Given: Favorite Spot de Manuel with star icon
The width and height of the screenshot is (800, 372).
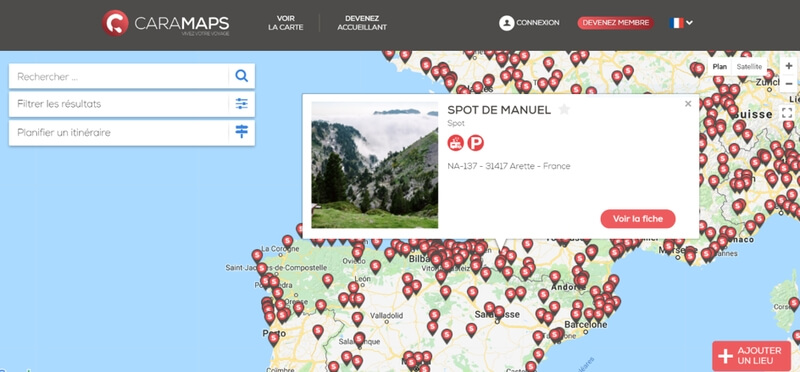Looking at the screenshot, I should click(x=564, y=109).
